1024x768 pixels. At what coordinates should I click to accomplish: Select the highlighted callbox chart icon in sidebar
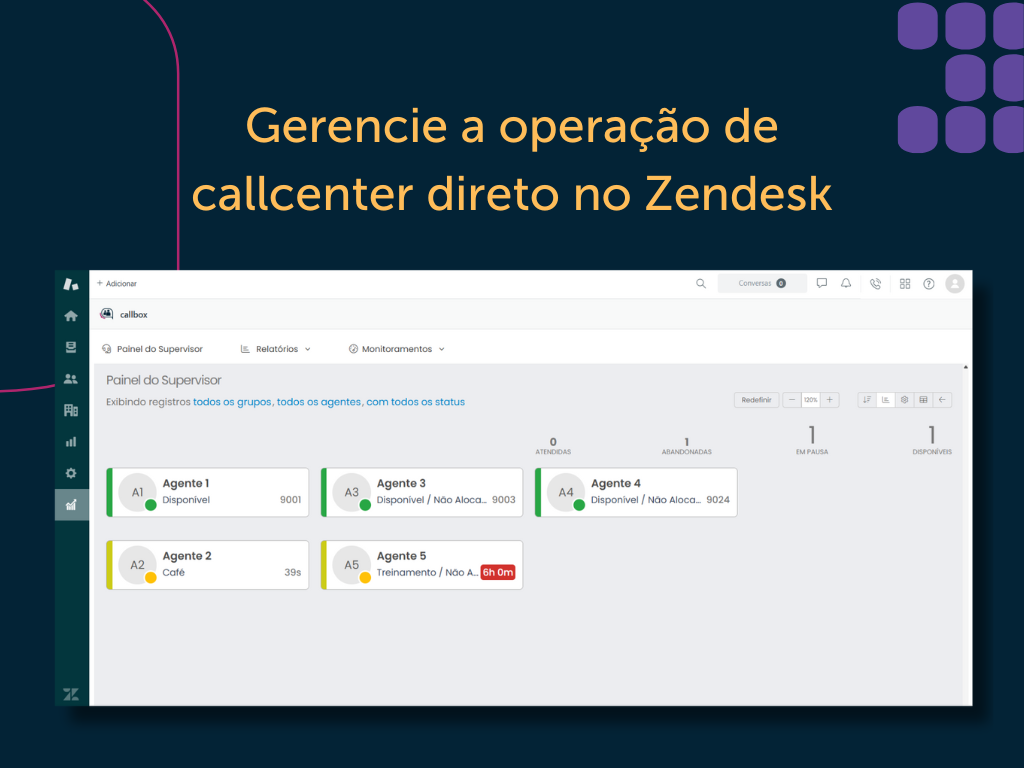coord(72,505)
